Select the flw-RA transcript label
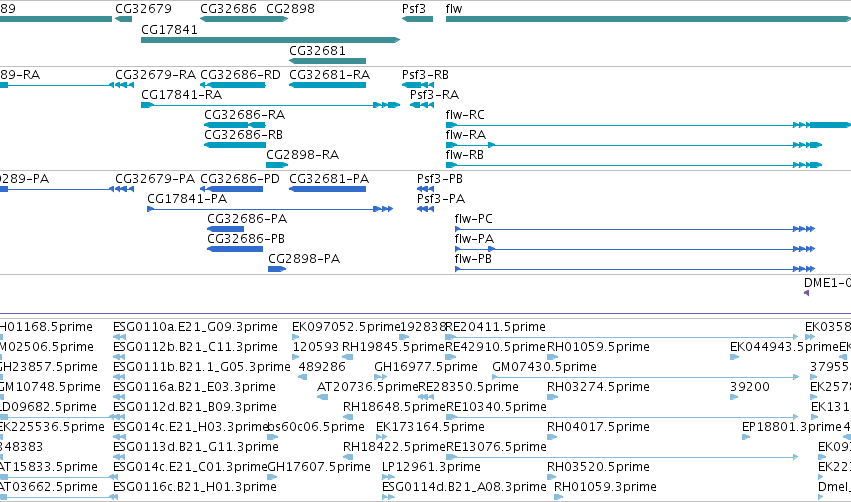Screen dimensions: 851x502 466,135
